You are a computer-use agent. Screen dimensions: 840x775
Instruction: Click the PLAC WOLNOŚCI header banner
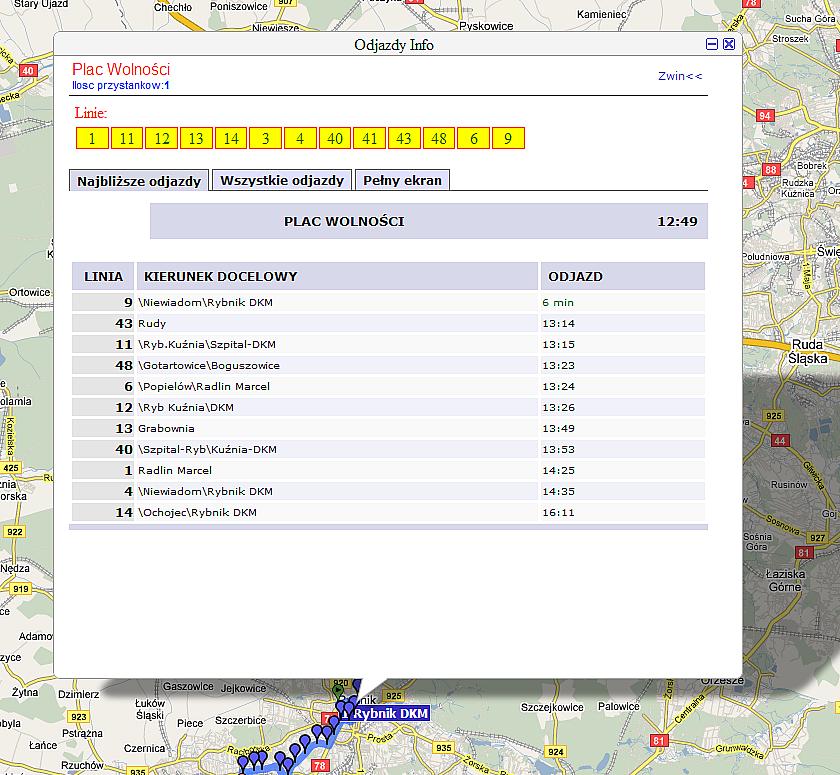[x=429, y=221]
